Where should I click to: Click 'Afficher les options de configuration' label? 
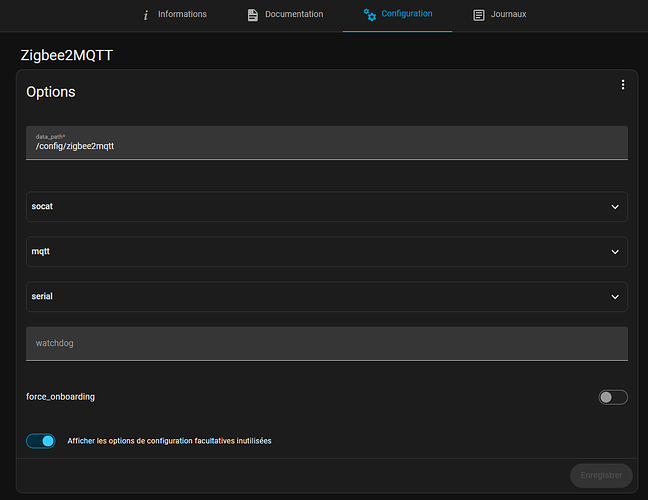169,441
